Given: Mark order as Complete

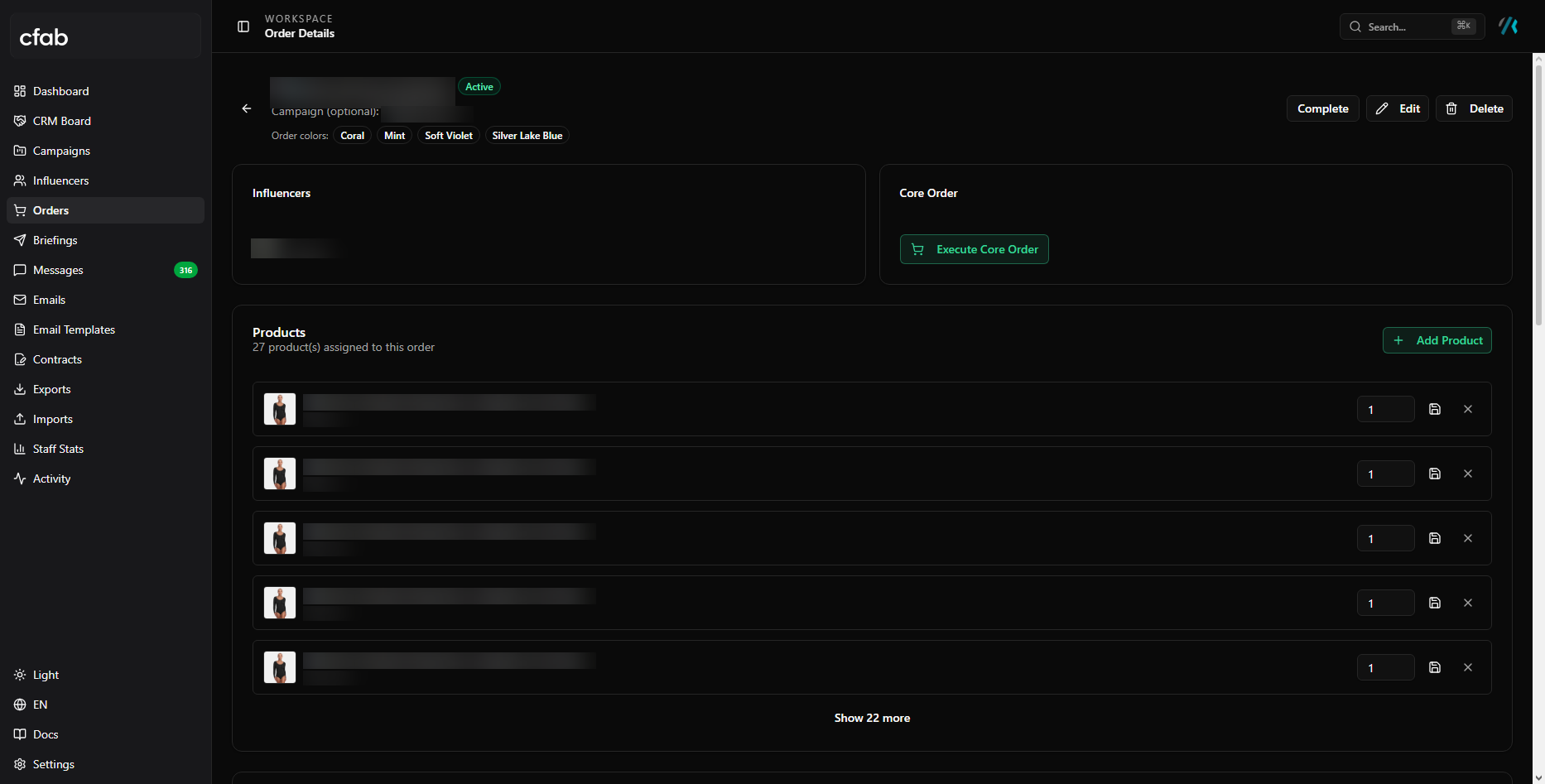Looking at the screenshot, I should (1323, 108).
